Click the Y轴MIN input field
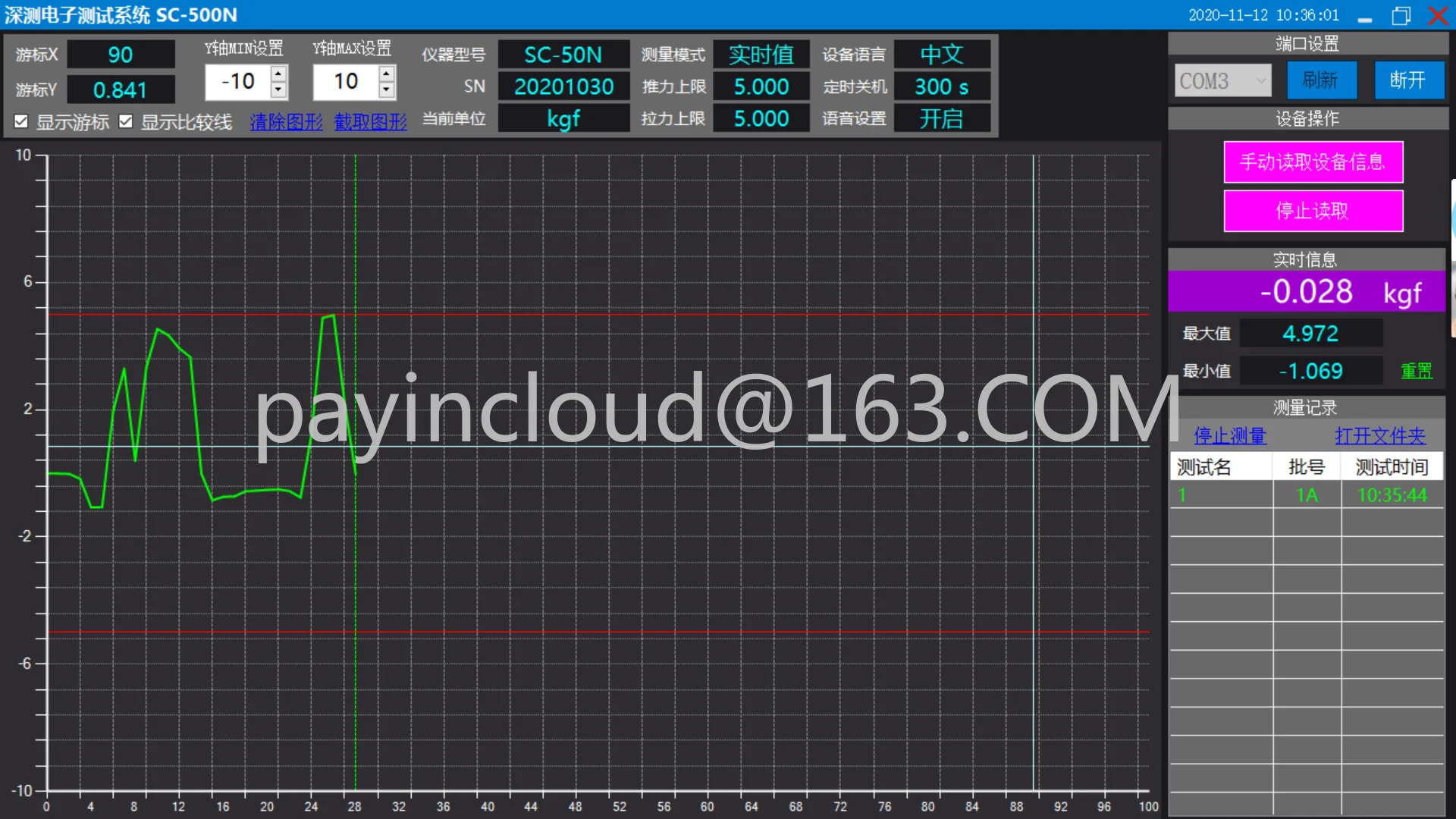This screenshot has height=819, width=1456. [x=238, y=82]
